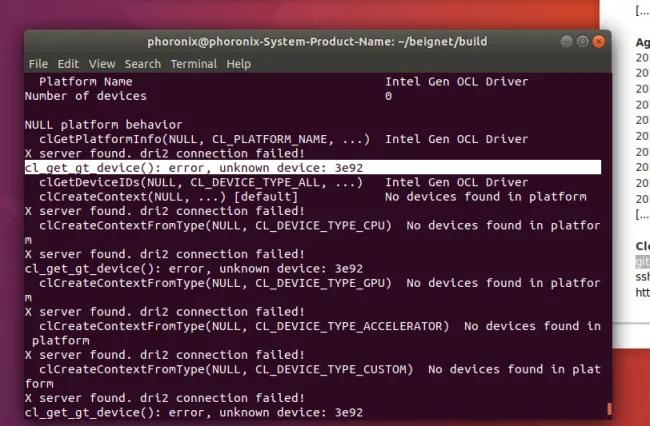Open the View menu in terminal
The image size is (650, 426).
click(102, 64)
